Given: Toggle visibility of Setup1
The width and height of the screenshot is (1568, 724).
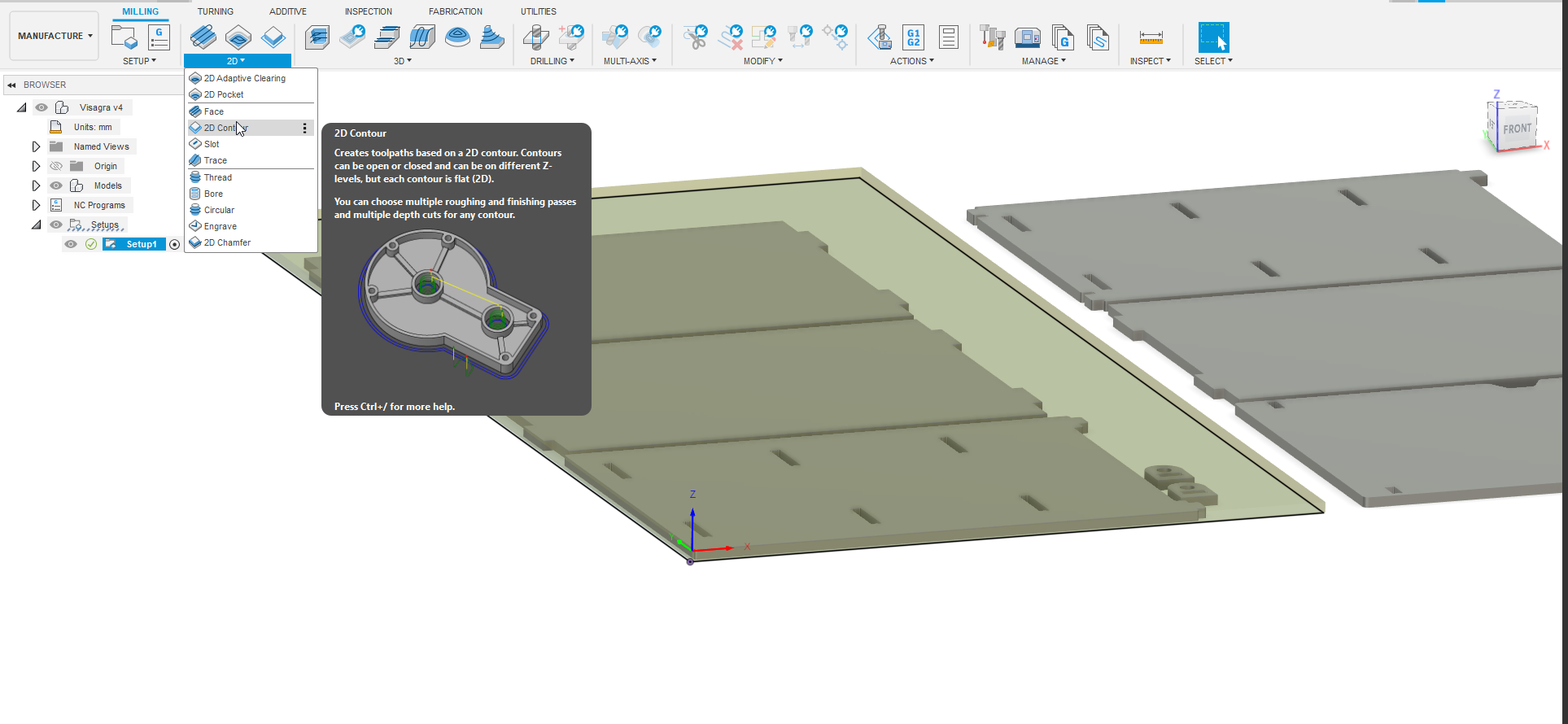Looking at the screenshot, I should [71, 244].
